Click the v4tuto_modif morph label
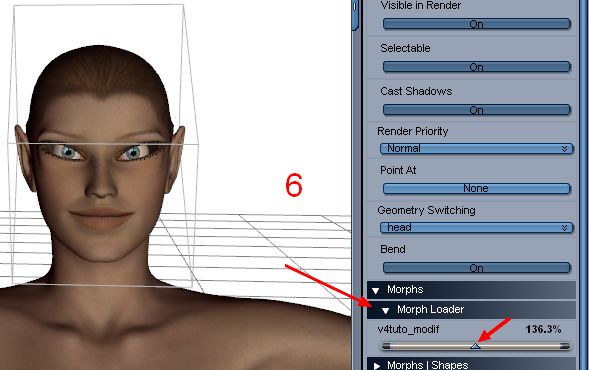Image resolution: width=589 pixels, height=370 pixels. coord(408,329)
